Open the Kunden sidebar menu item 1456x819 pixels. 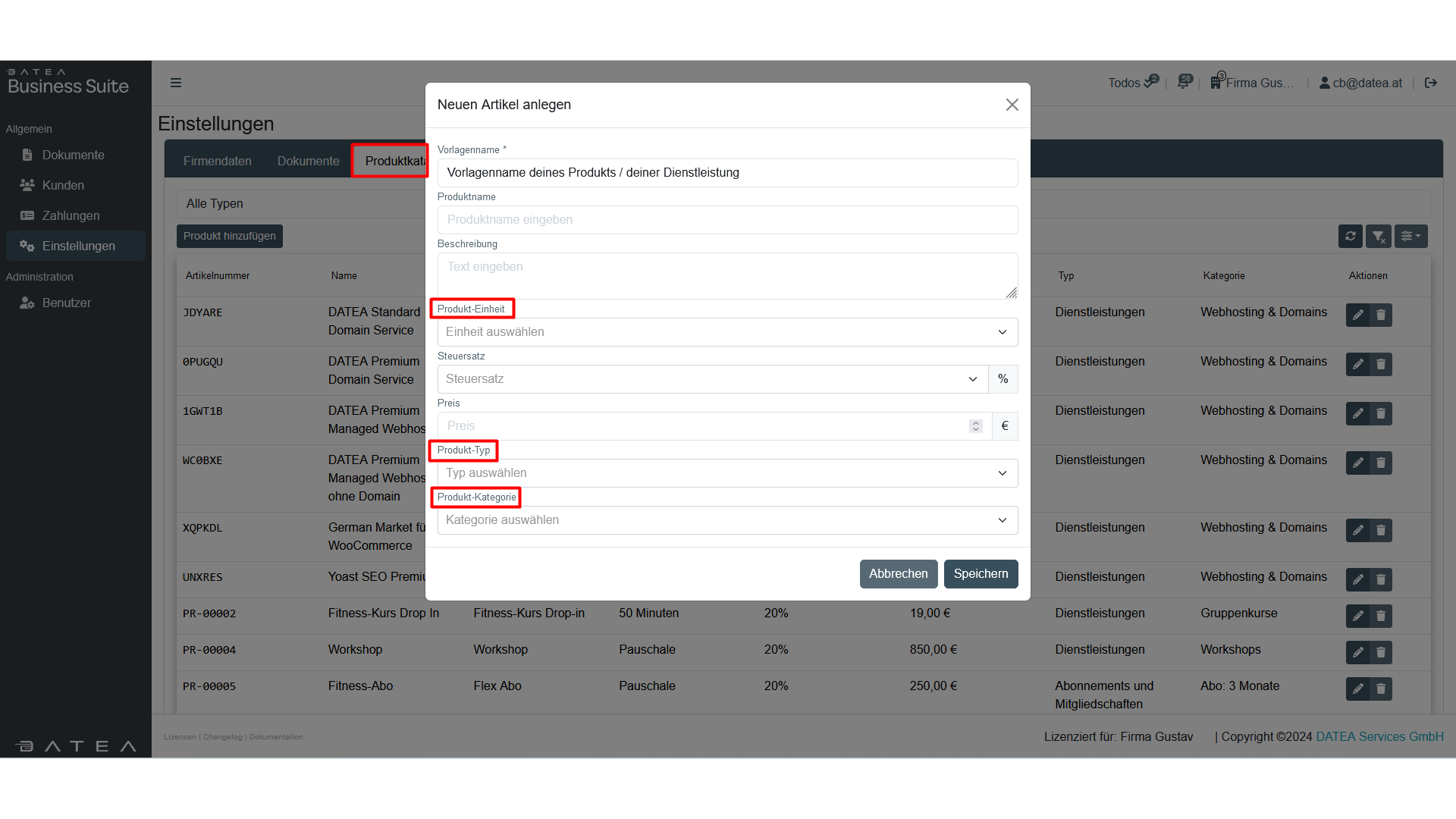tap(63, 185)
